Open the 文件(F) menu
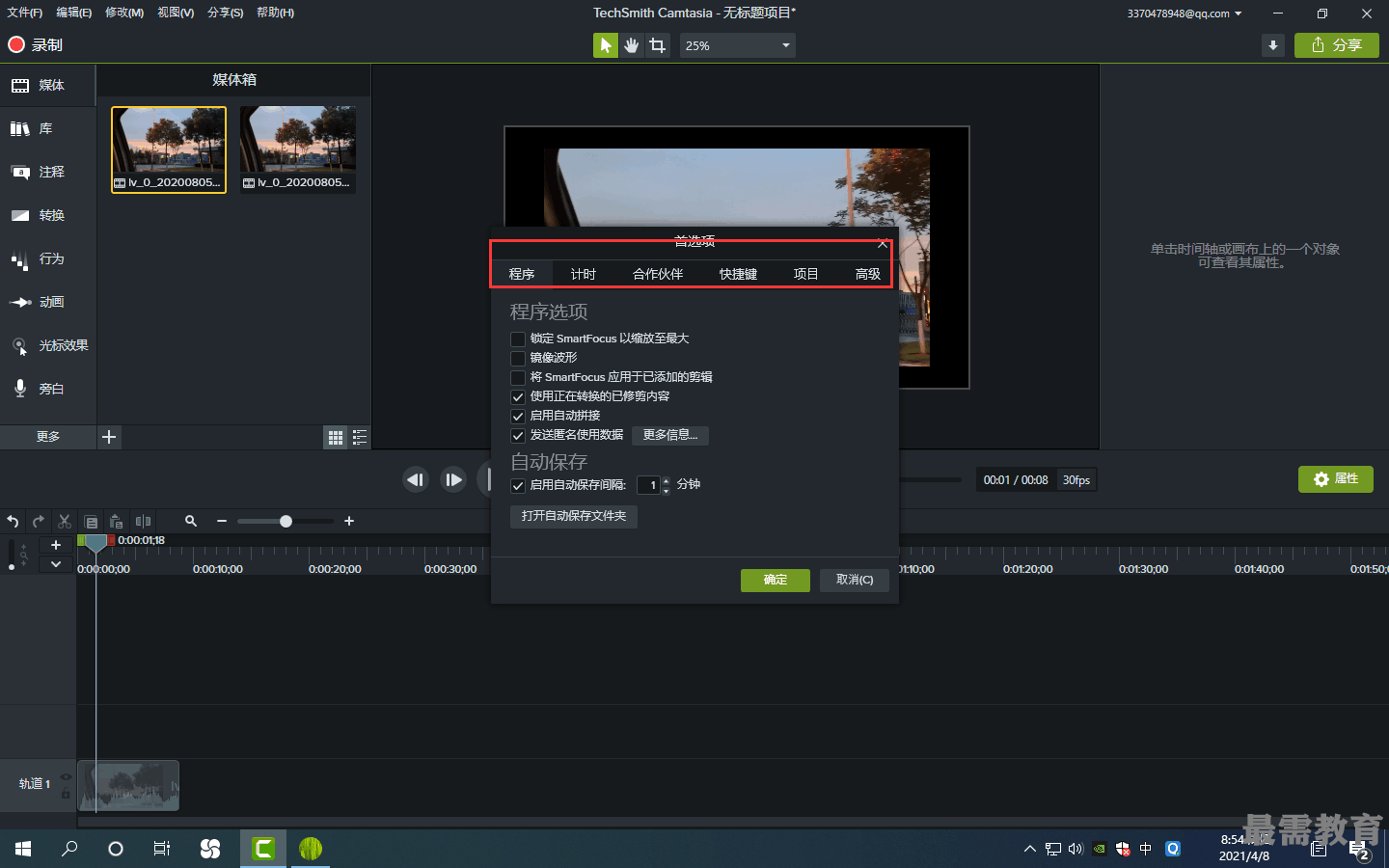Screen dimensions: 1389x868 click(25, 13)
